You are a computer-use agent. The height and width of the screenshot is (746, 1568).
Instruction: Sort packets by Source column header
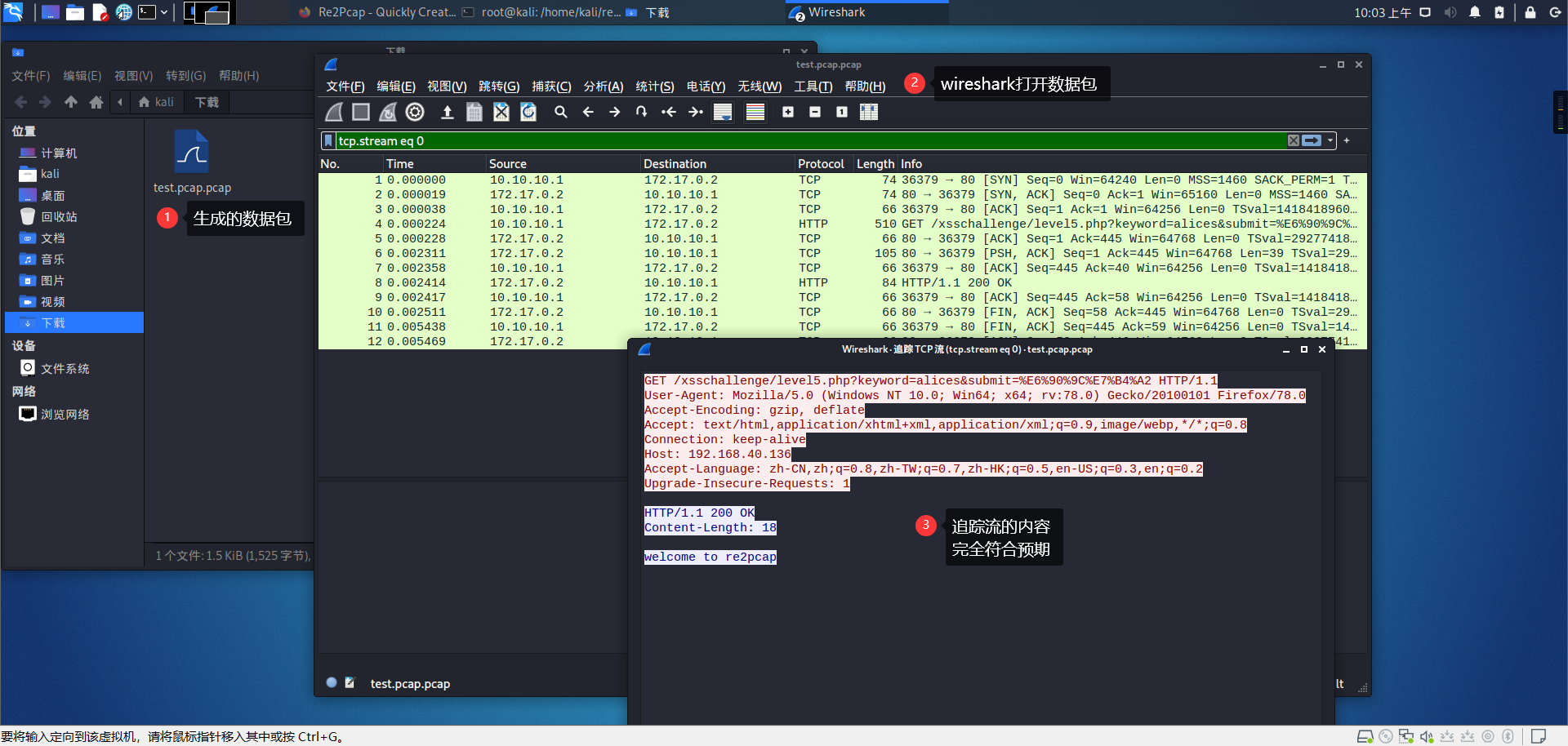563,163
